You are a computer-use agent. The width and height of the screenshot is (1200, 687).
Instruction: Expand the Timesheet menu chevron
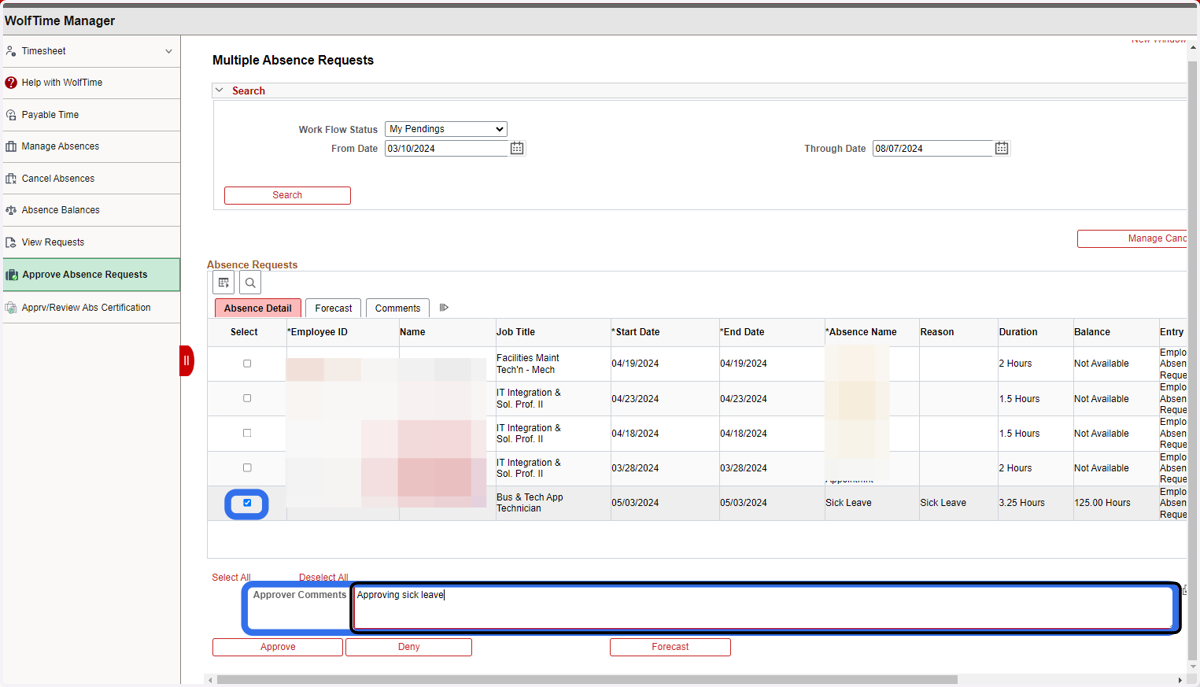(x=168, y=51)
